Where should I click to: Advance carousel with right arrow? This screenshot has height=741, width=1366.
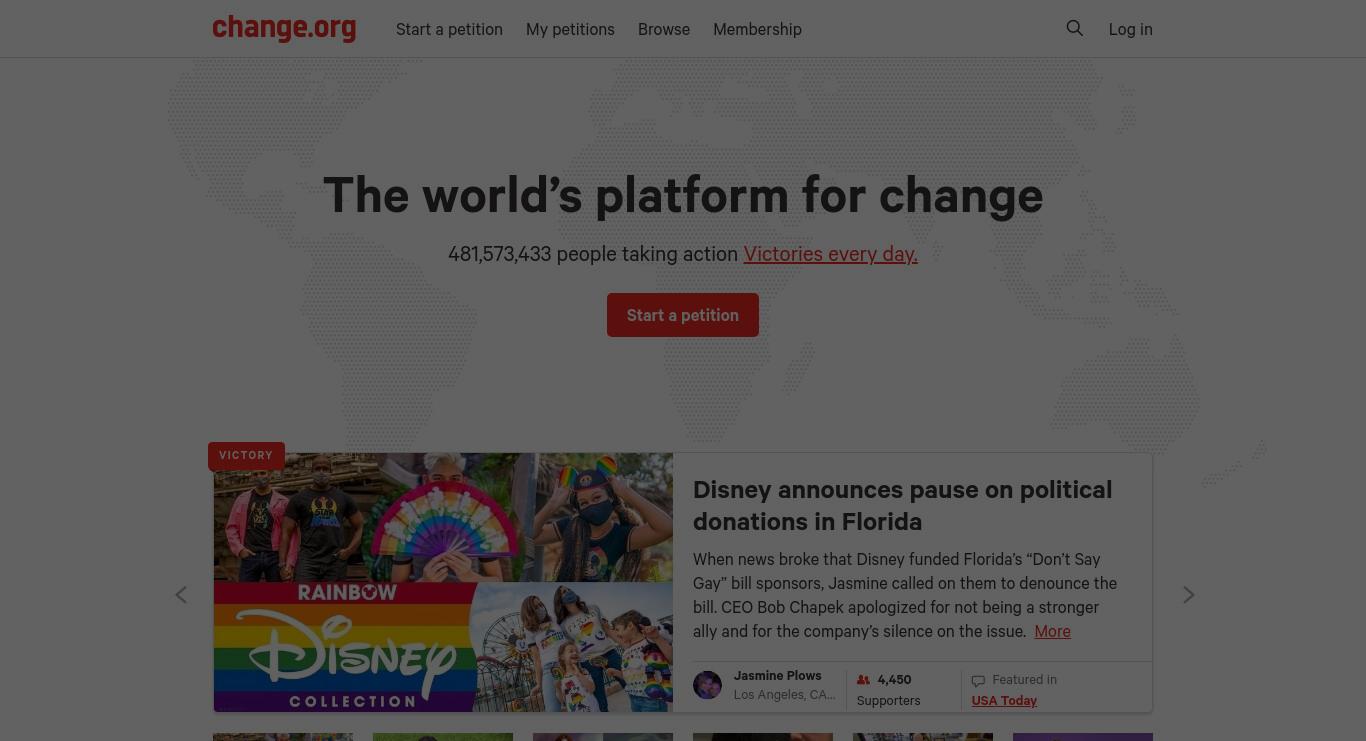coord(1189,595)
